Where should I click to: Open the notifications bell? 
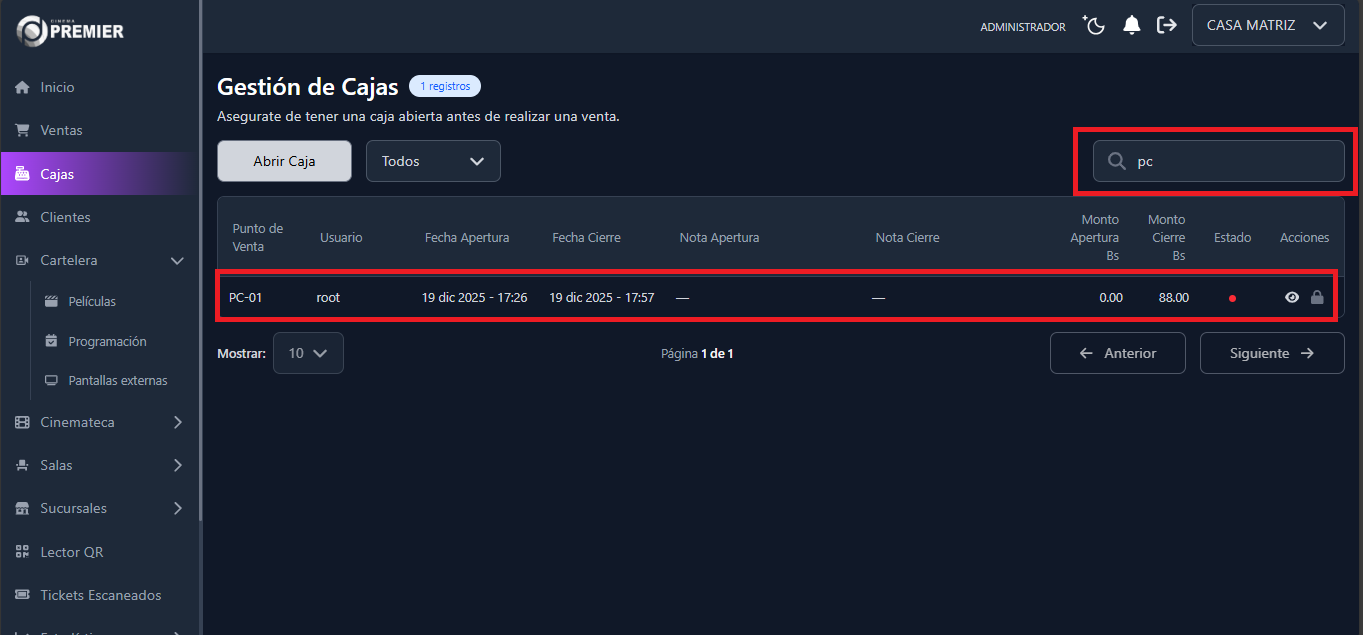(1131, 25)
